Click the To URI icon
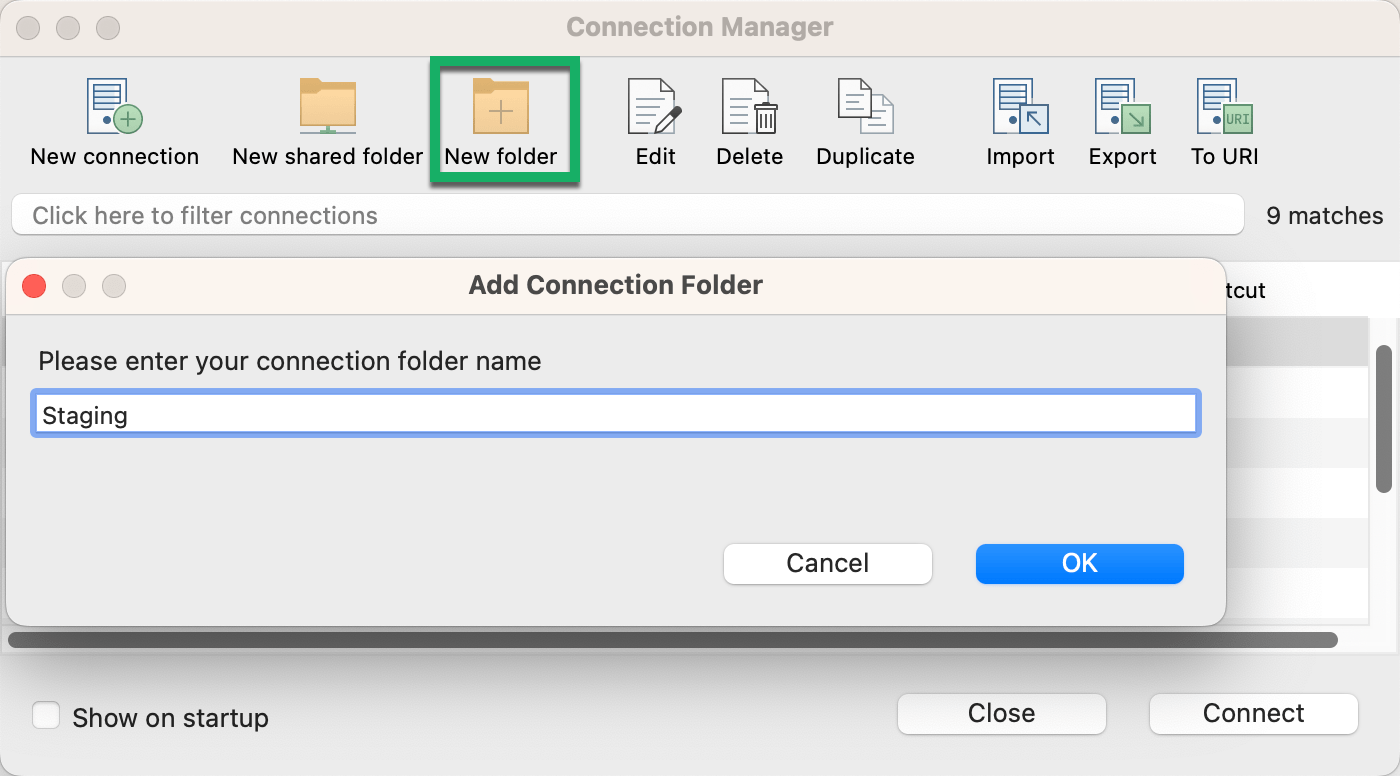The width and height of the screenshot is (1400, 776). point(1224,108)
